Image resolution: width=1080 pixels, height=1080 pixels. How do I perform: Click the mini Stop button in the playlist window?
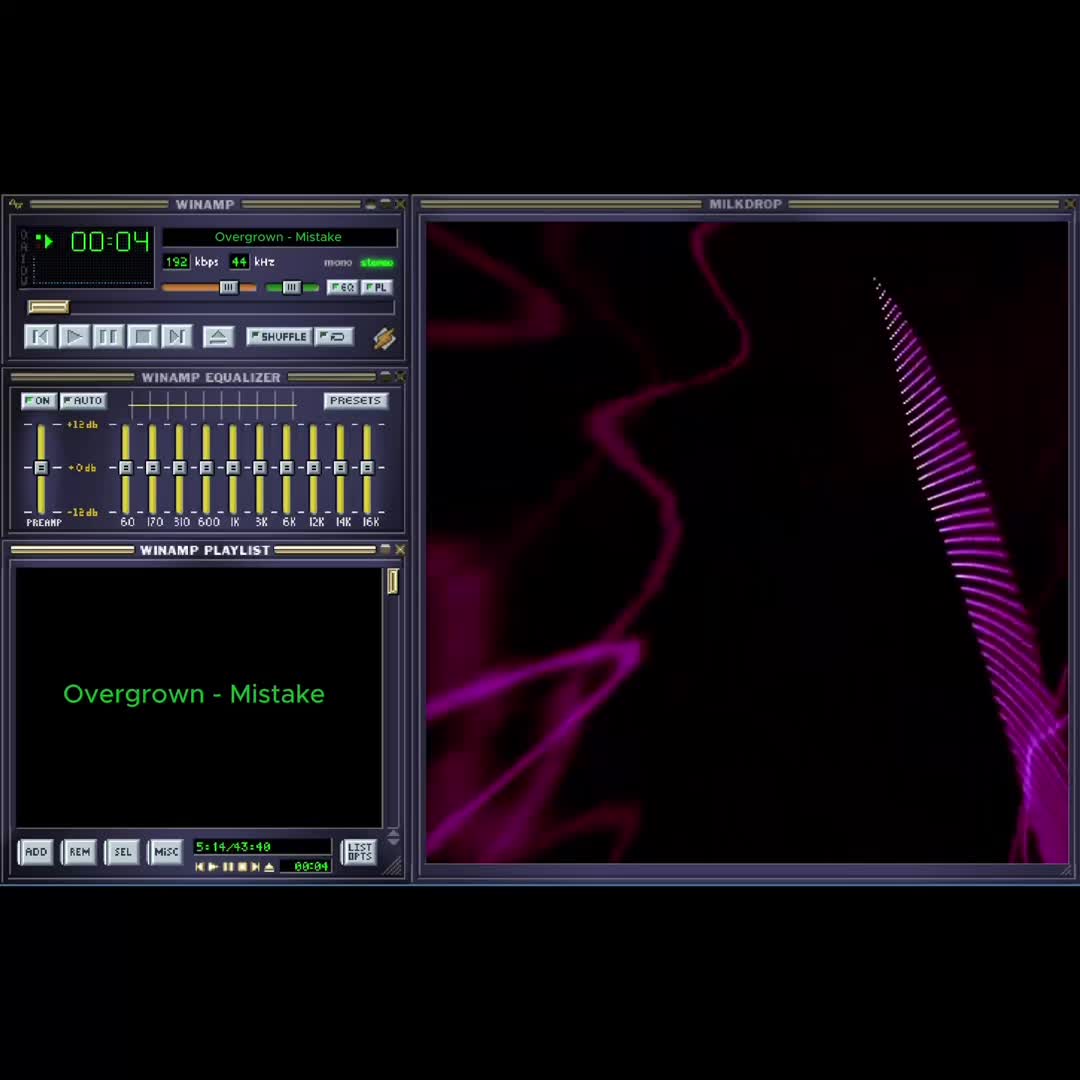click(242, 866)
